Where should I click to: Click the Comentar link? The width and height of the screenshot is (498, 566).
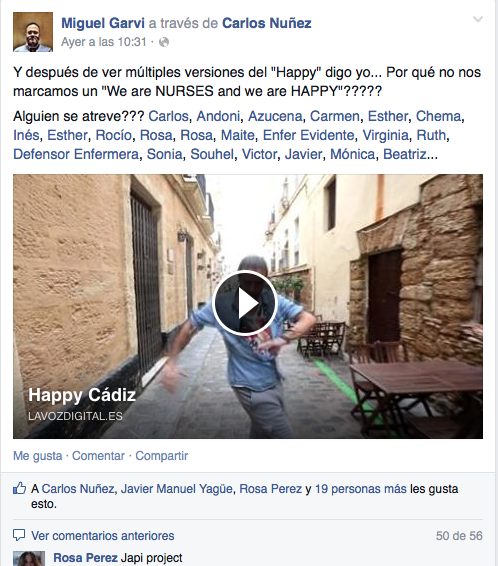pyautogui.click(x=98, y=456)
